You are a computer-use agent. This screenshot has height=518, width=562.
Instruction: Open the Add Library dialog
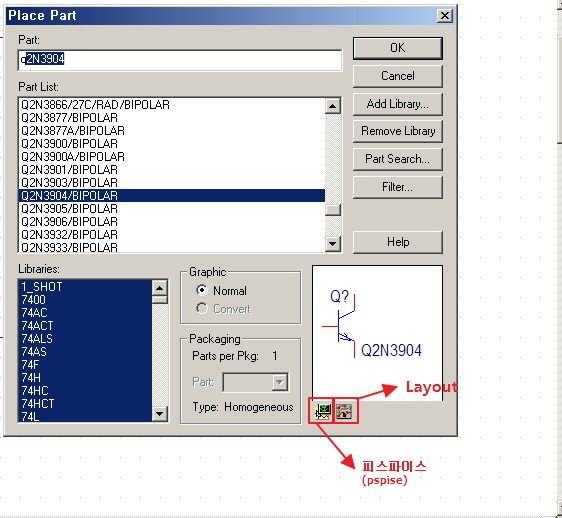pyautogui.click(x=397, y=104)
